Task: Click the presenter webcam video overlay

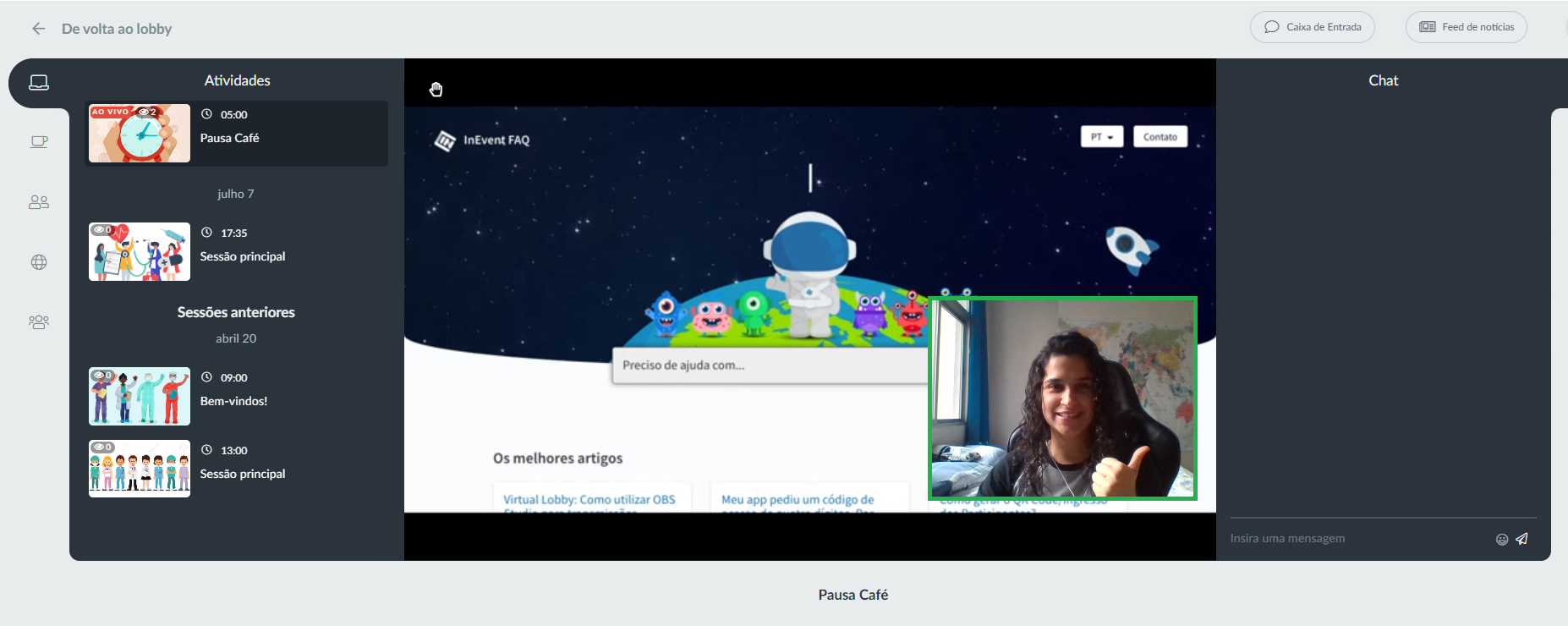Action: (x=1063, y=398)
